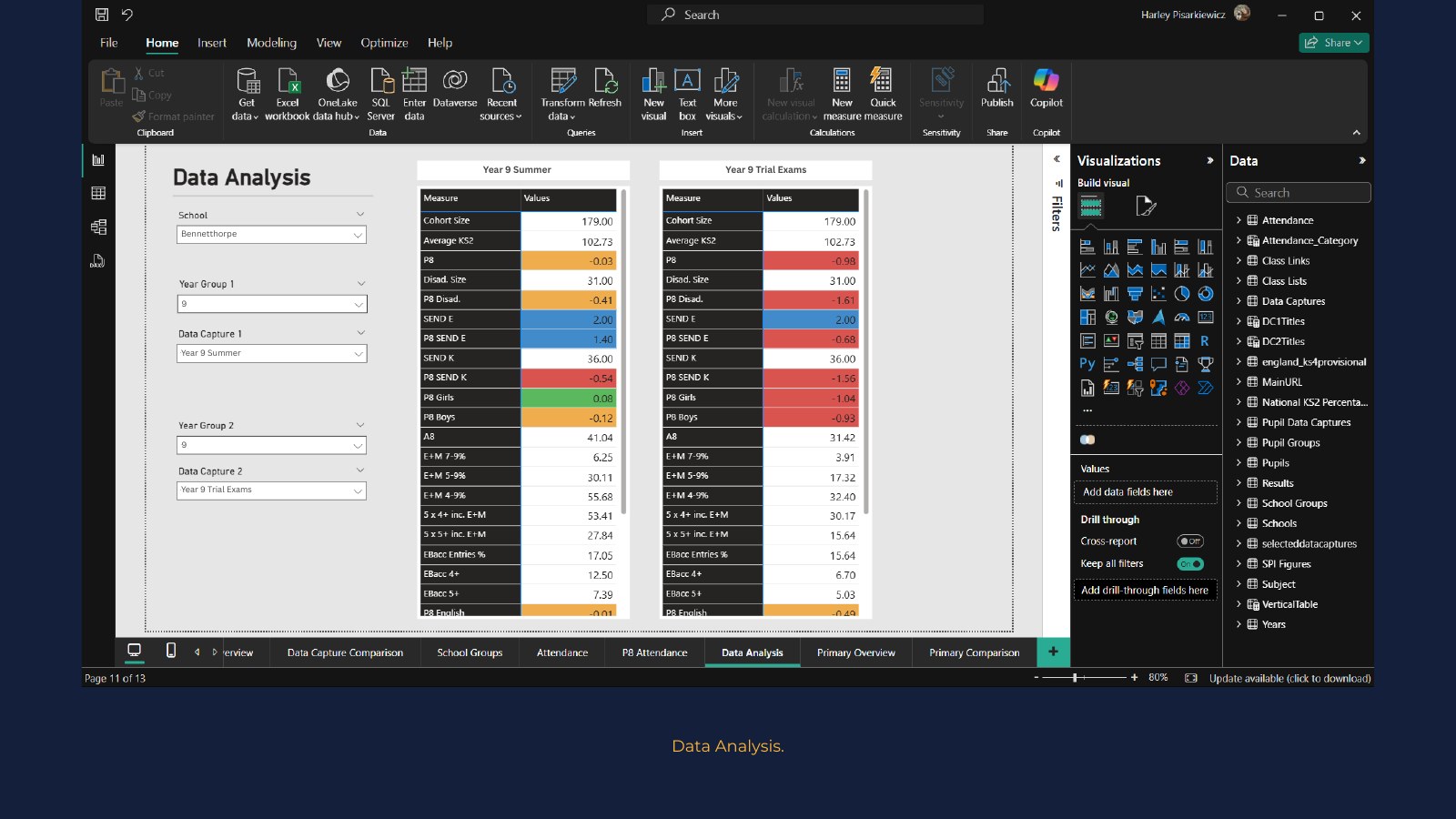Open Model view in left sidebar
The height and width of the screenshot is (819, 1456).
98,227
